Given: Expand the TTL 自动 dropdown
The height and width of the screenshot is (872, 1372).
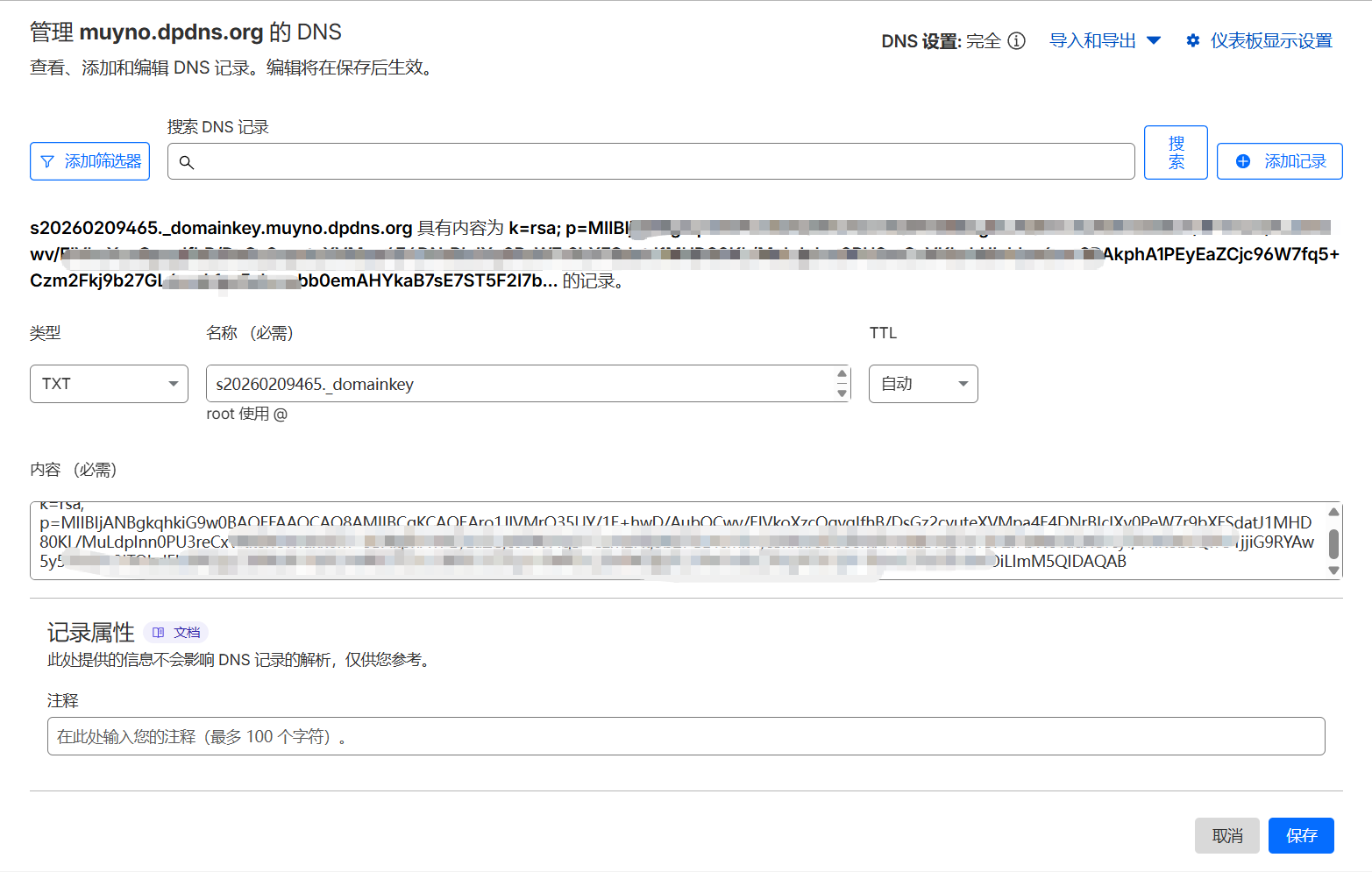Looking at the screenshot, I should [x=922, y=384].
